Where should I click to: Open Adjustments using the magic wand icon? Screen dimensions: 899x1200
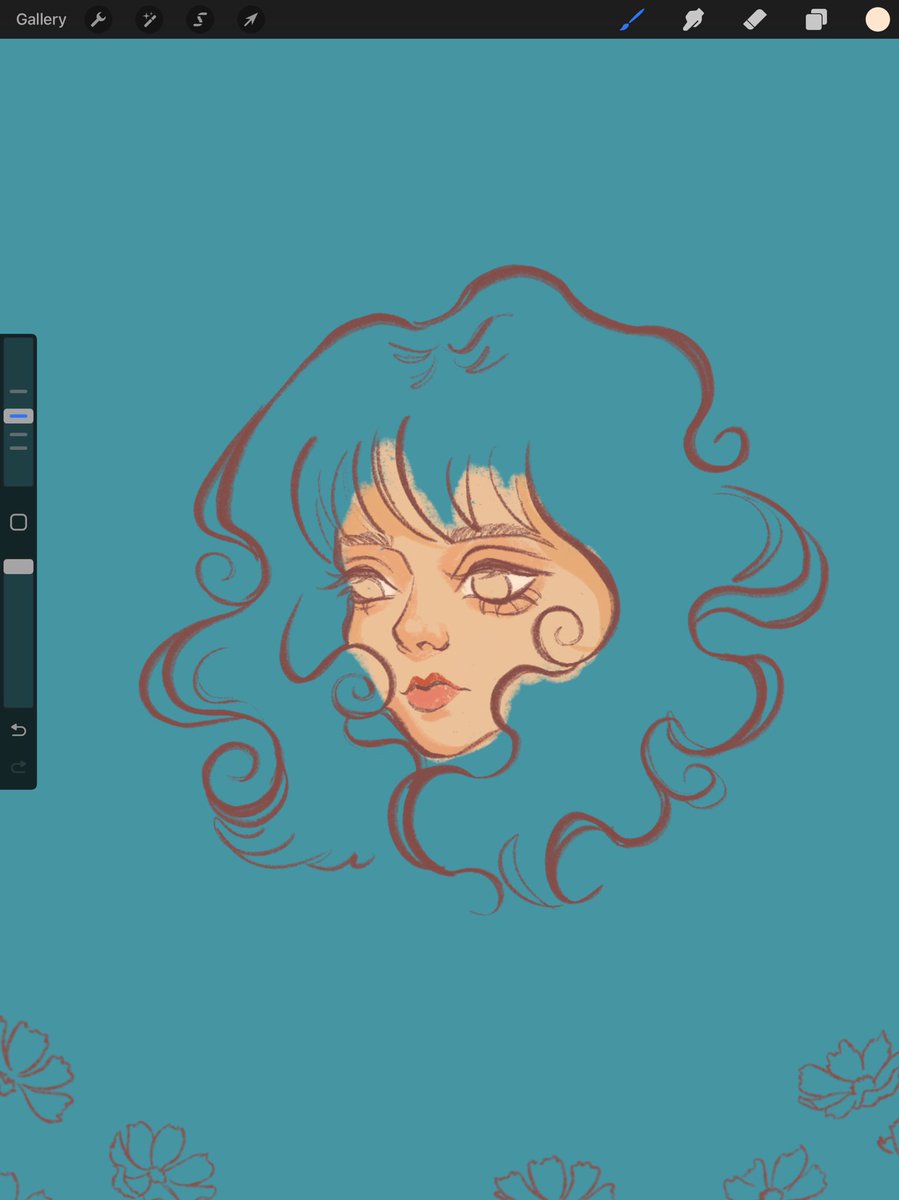tap(148, 19)
